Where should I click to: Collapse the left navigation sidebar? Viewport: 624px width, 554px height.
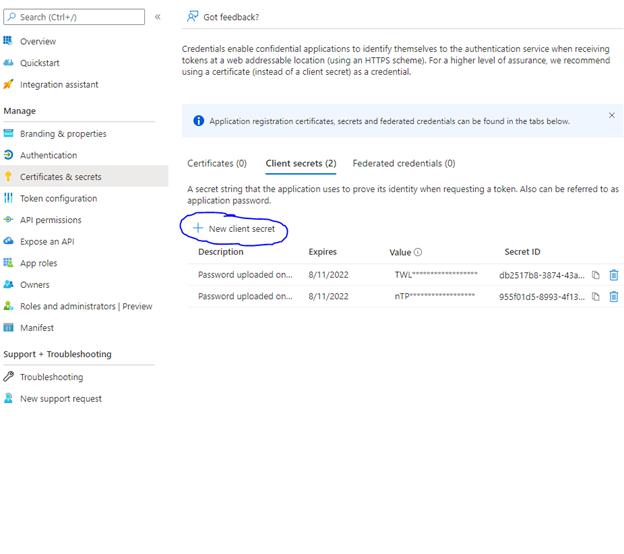tap(157, 17)
